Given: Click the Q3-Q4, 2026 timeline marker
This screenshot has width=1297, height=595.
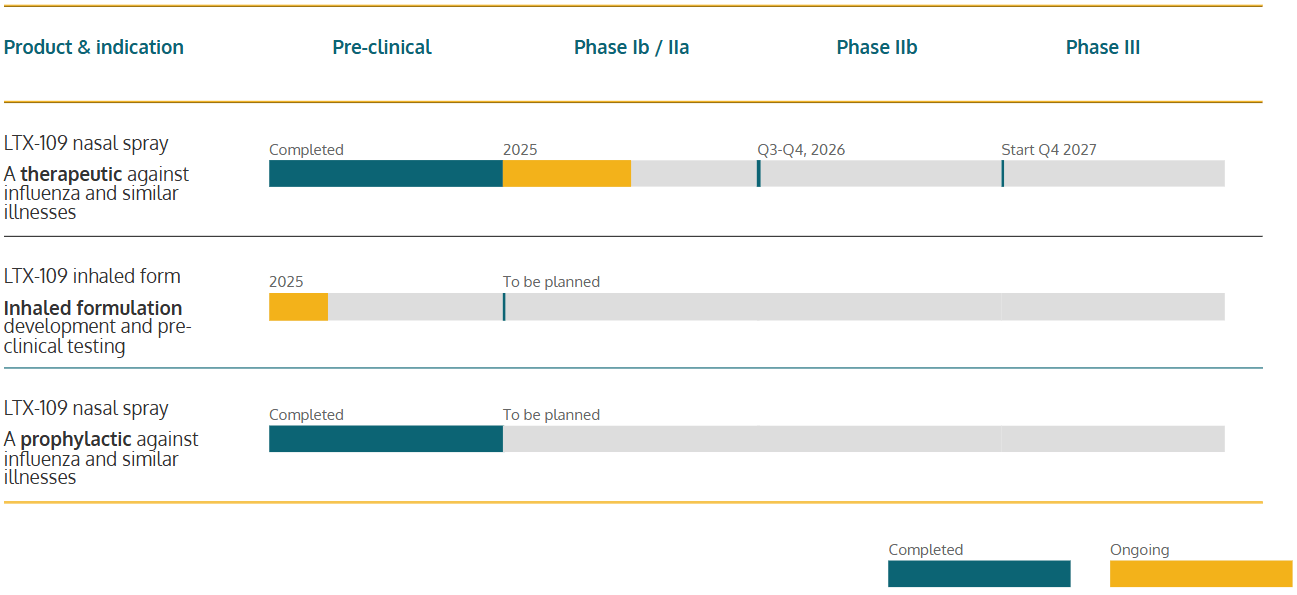Looking at the screenshot, I should coord(759,173).
